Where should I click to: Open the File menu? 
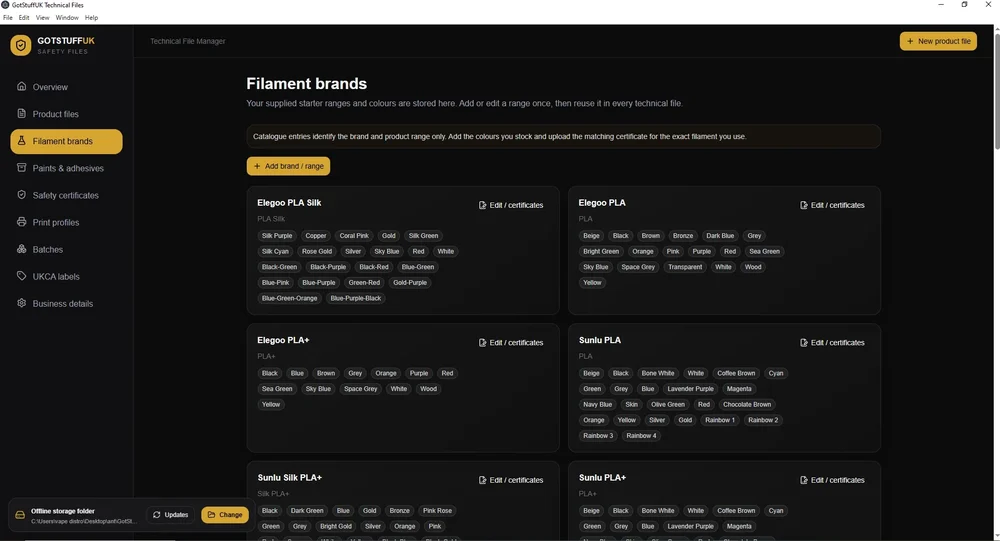pyautogui.click(x=8, y=18)
